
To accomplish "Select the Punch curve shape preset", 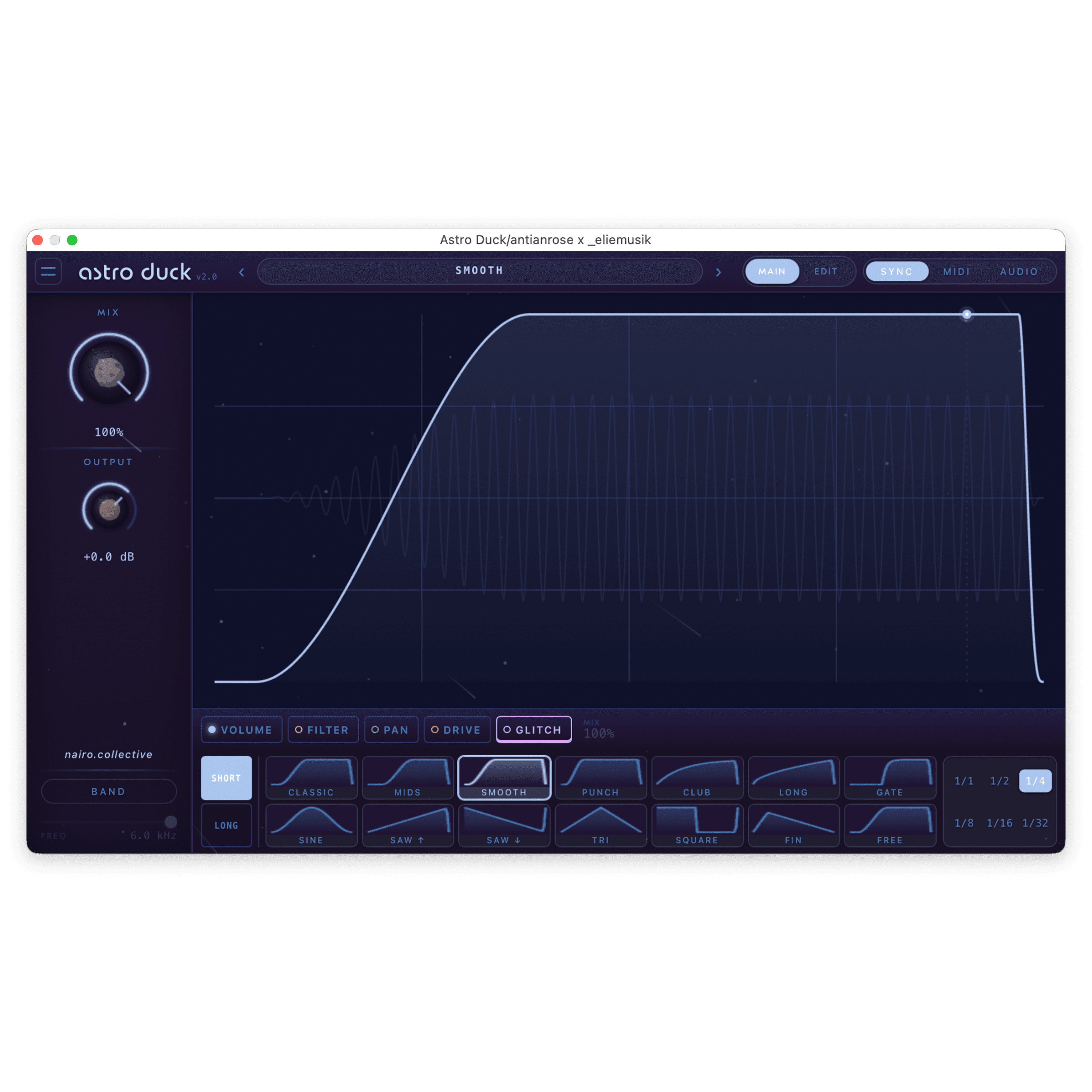I will point(601,778).
